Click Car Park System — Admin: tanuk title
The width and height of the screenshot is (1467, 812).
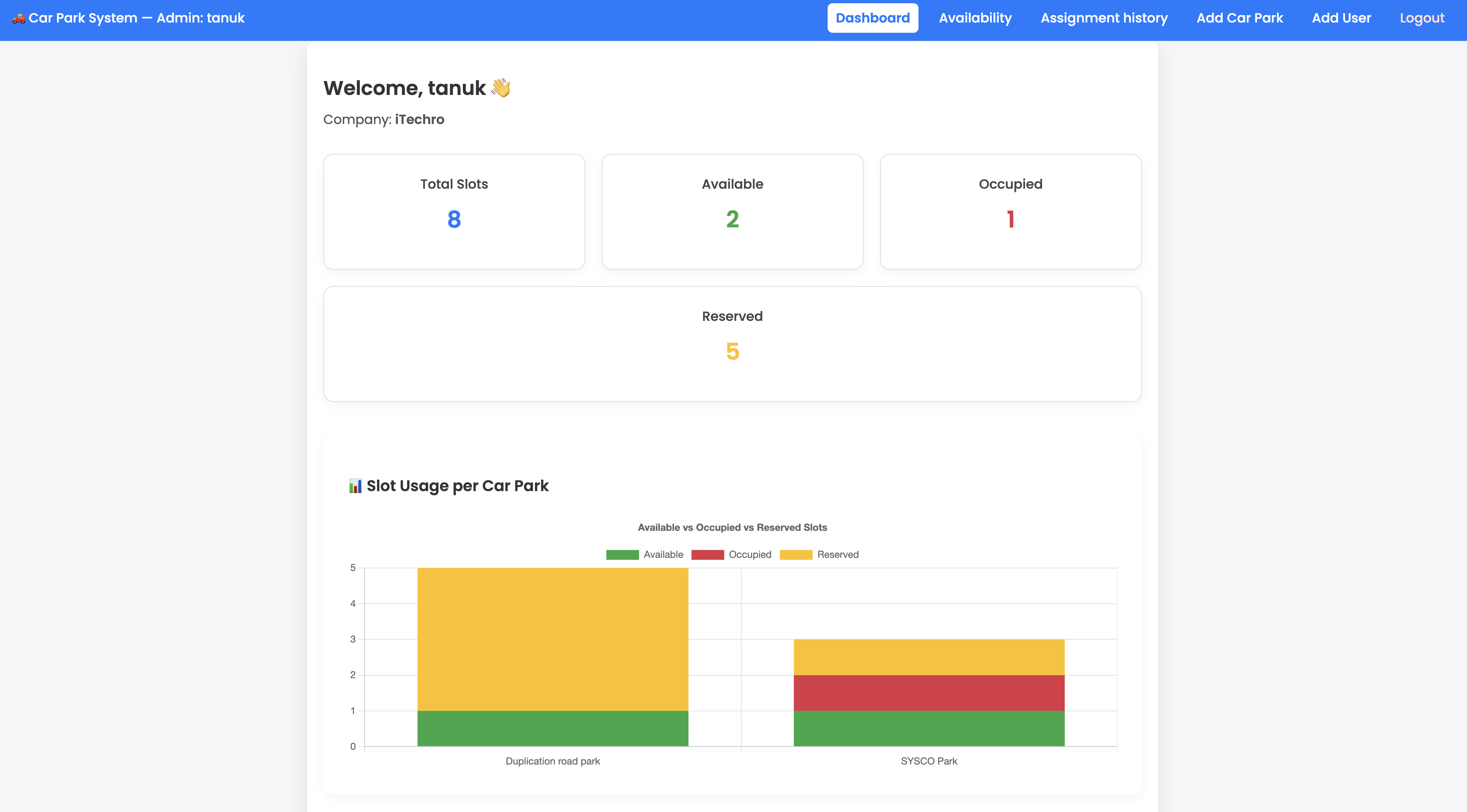[136, 18]
